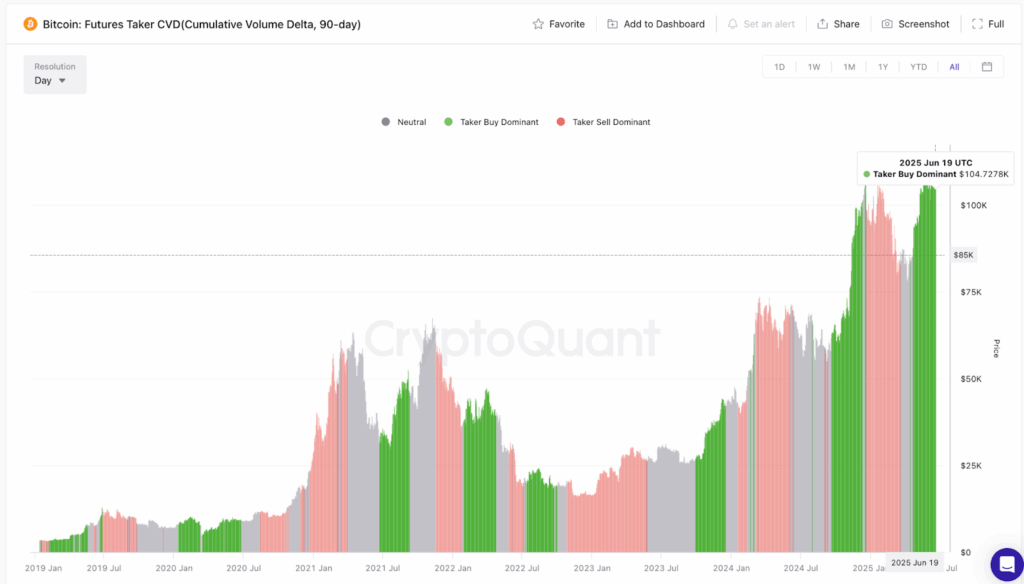The image size is (1024, 584).
Task: Toggle Taker Sell Dominant legend item
Action: [603, 122]
